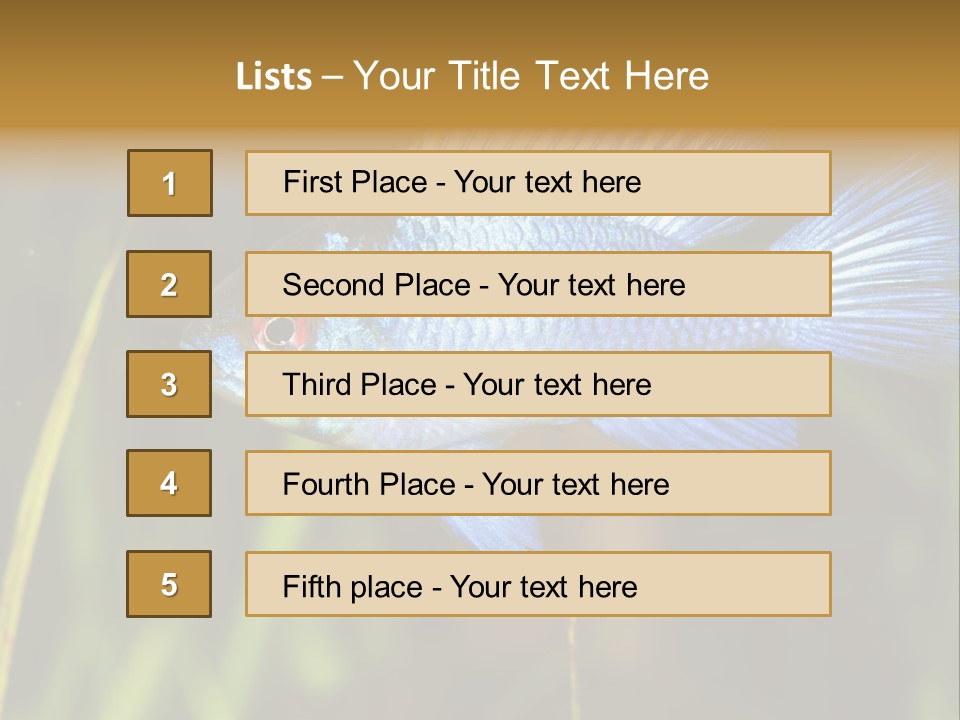Screen dimensions: 960x720
Task: Select First Place text bar
Action: [x=538, y=183]
